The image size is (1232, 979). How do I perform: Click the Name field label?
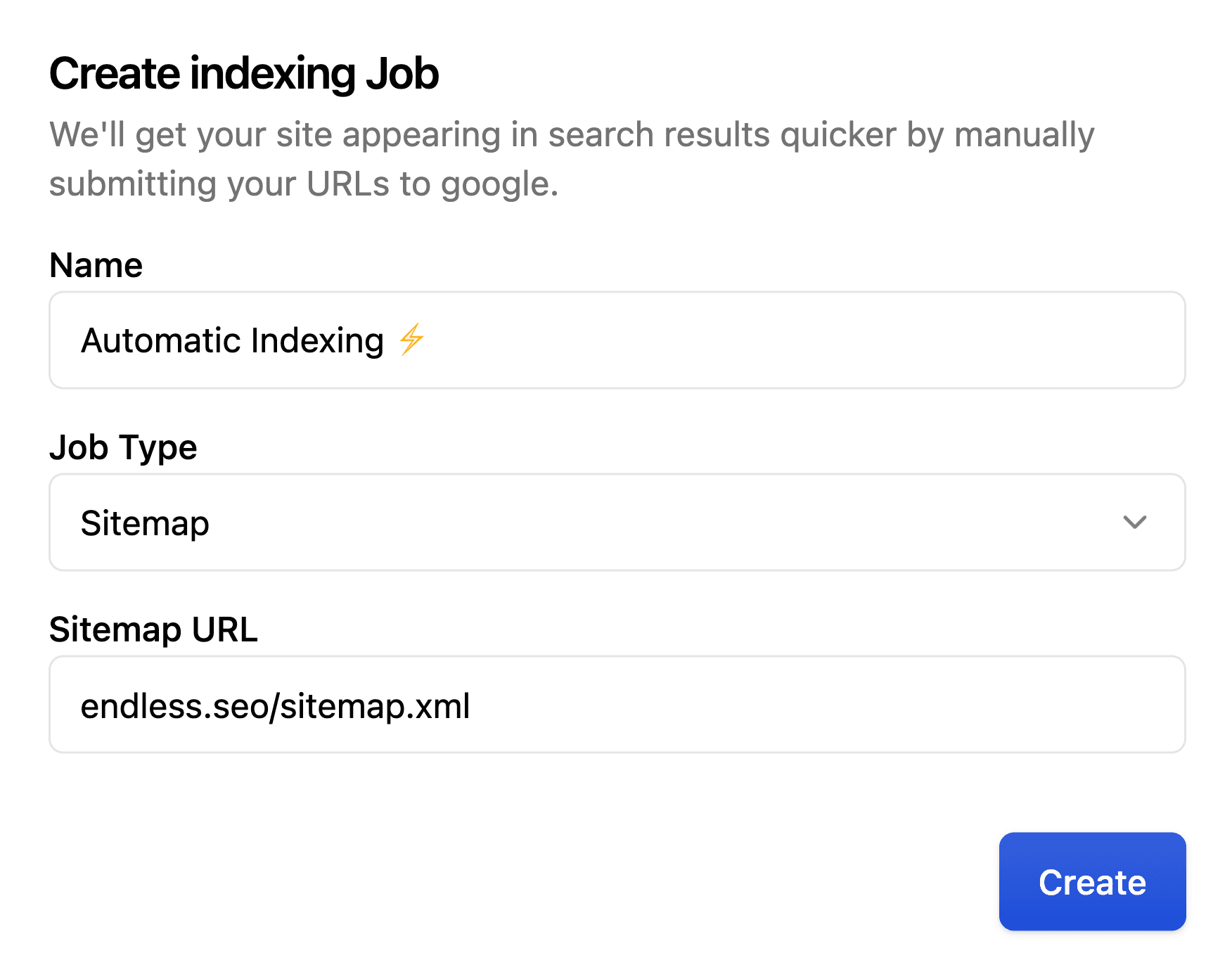pyautogui.click(x=96, y=264)
